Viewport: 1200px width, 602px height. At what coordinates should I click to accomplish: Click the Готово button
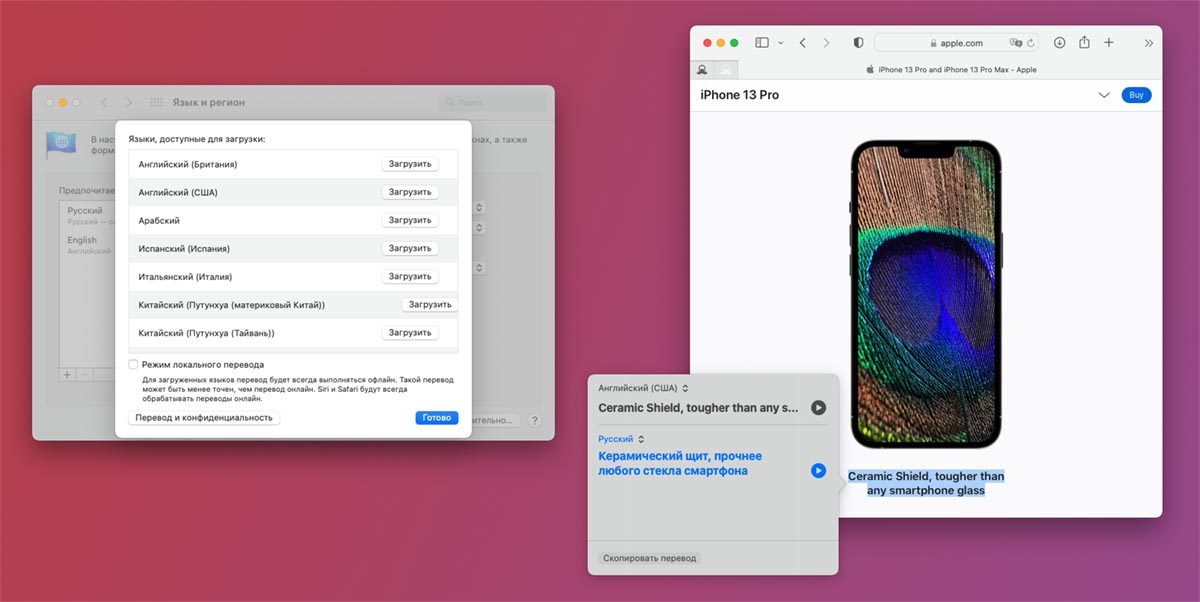436,418
